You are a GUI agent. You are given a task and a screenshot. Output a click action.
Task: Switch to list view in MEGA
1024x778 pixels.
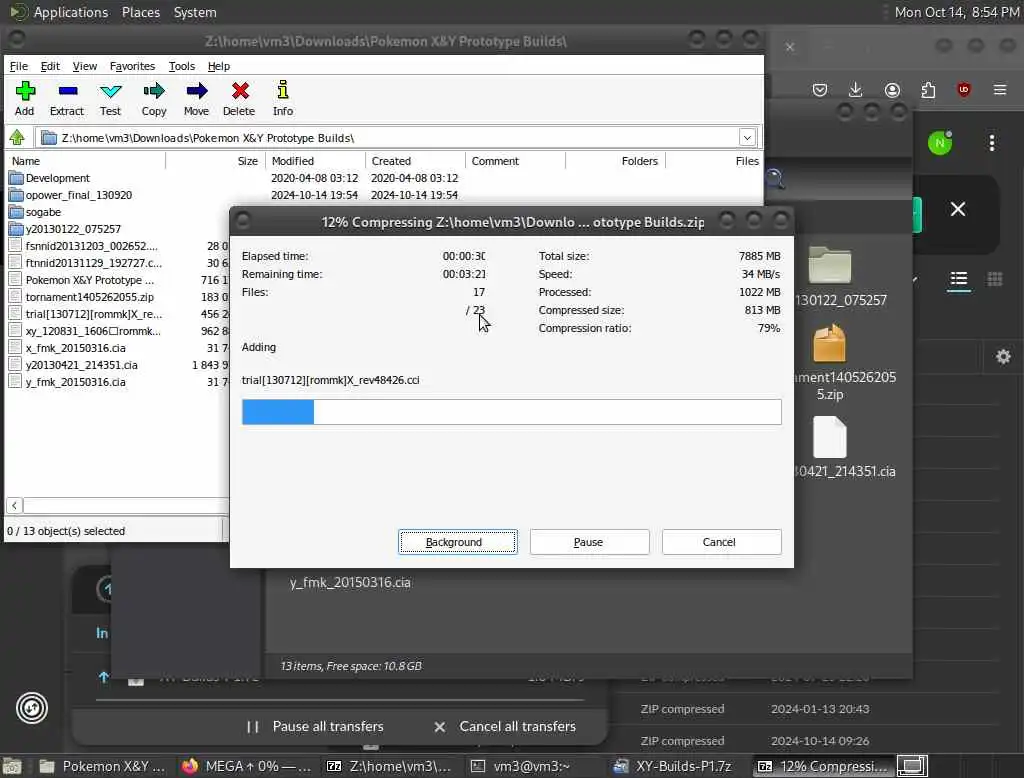tap(959, 280)
